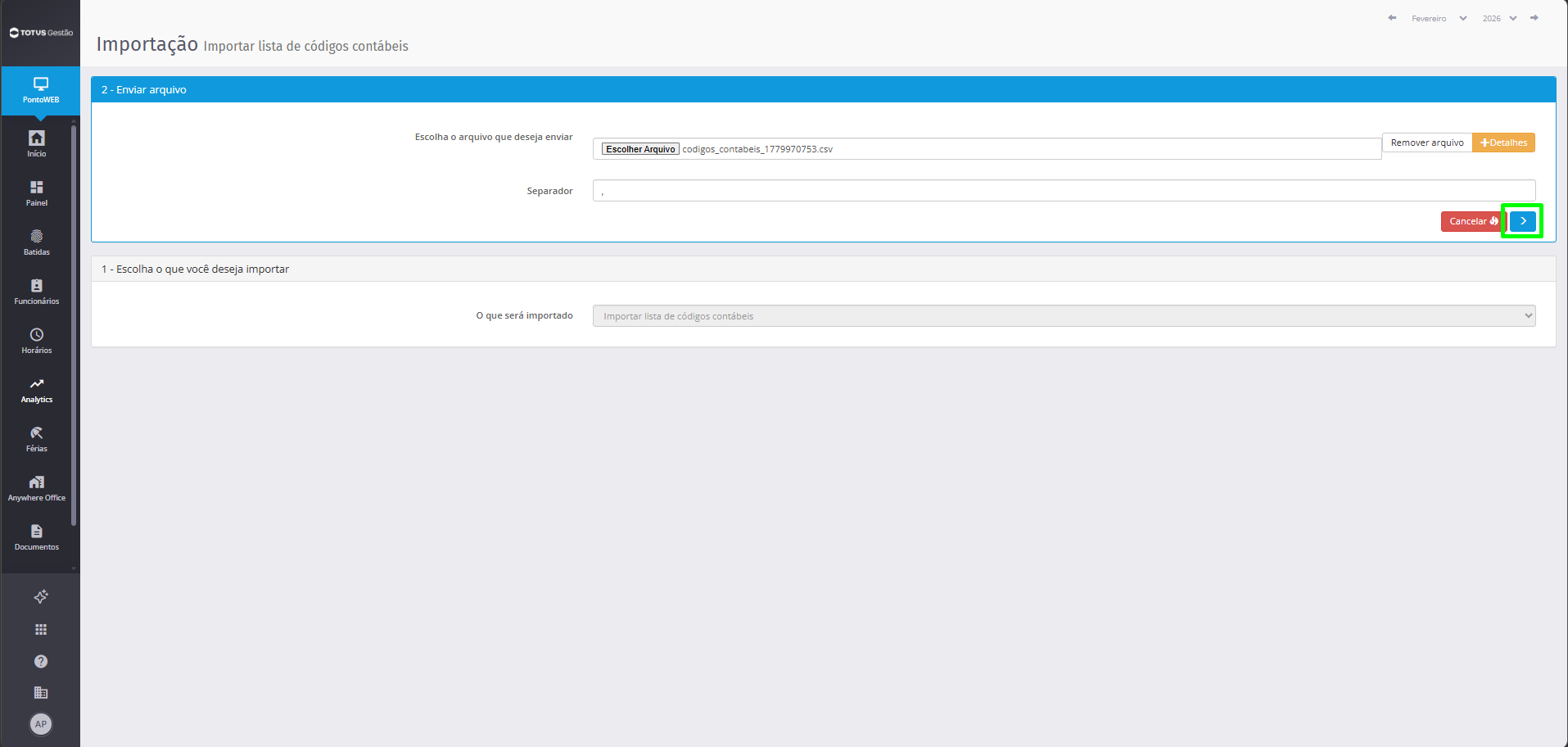Click Remover arquivo button
Image resolution: width=1568 pixels, height=747 pixels.
(1427, 143)
